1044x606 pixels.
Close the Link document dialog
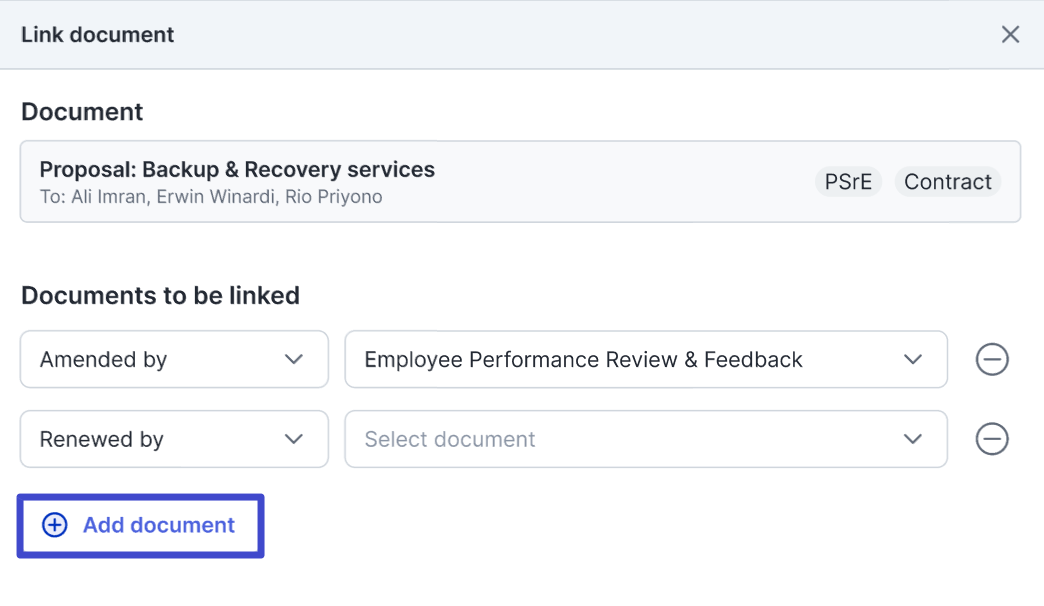tap(1010, 35)
